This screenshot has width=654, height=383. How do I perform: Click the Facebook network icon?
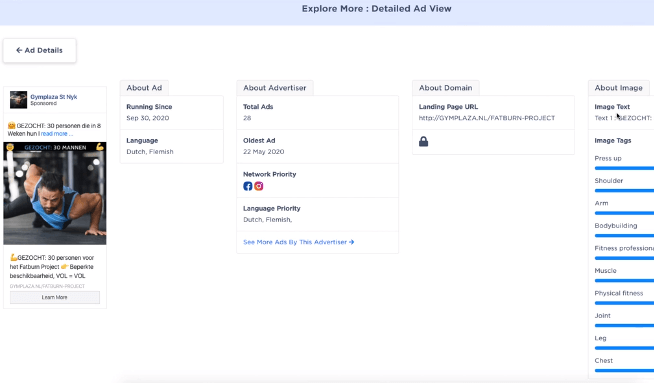tap(247, 186)
